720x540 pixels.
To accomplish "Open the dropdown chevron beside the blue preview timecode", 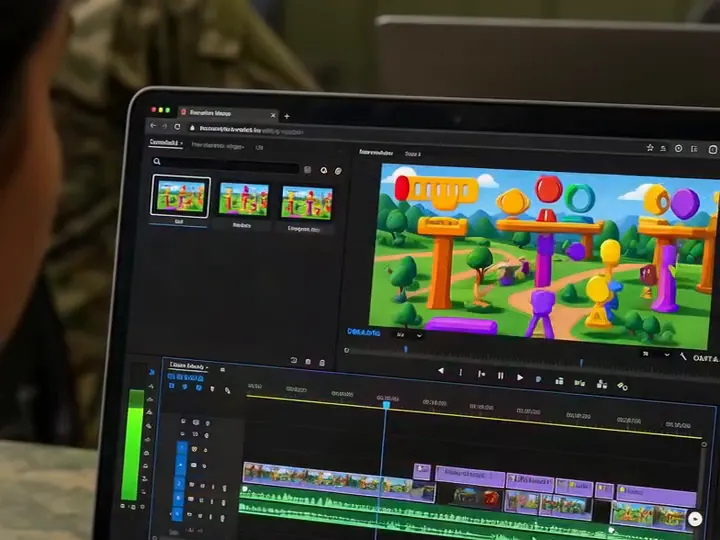I will click(x=419, y=335).
